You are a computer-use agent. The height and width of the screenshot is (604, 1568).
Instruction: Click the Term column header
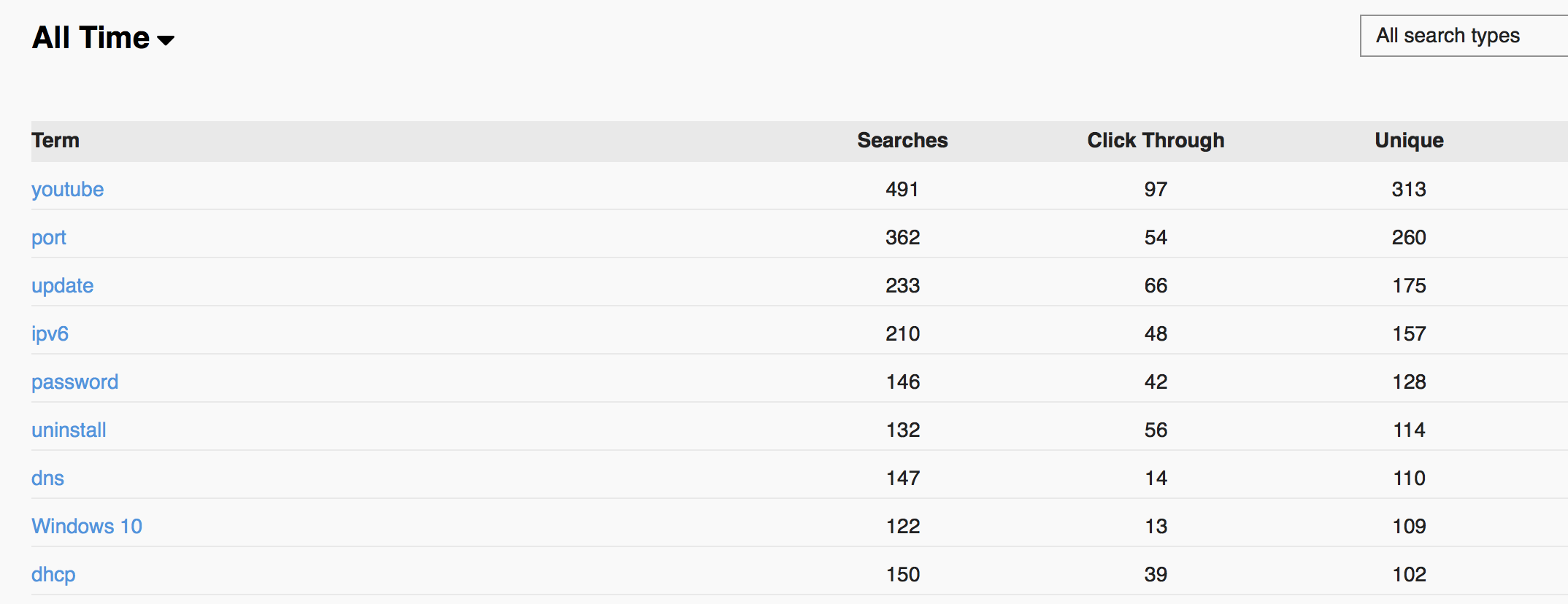(55, 140)
